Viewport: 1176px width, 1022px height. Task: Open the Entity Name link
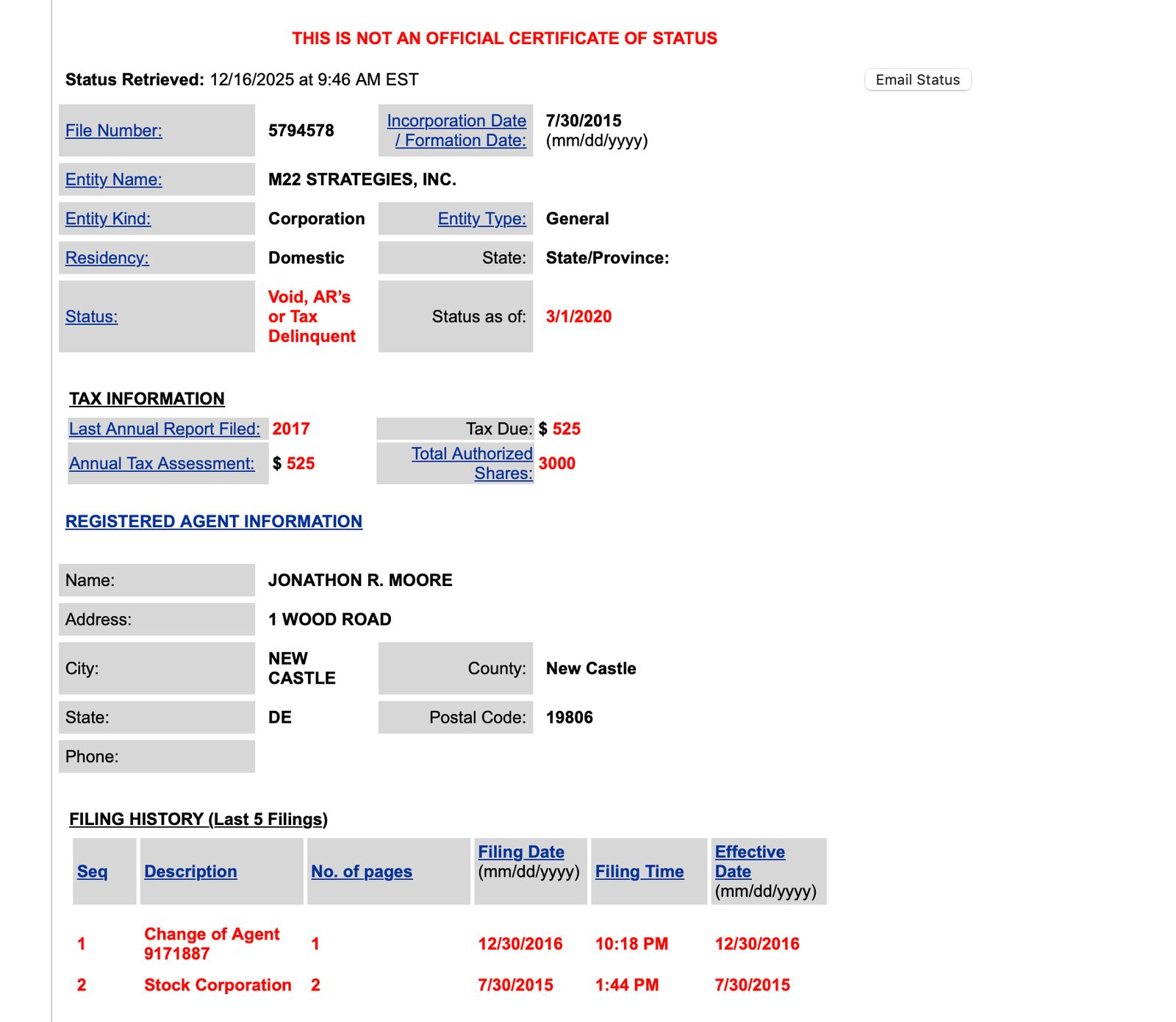click(114, 179)
